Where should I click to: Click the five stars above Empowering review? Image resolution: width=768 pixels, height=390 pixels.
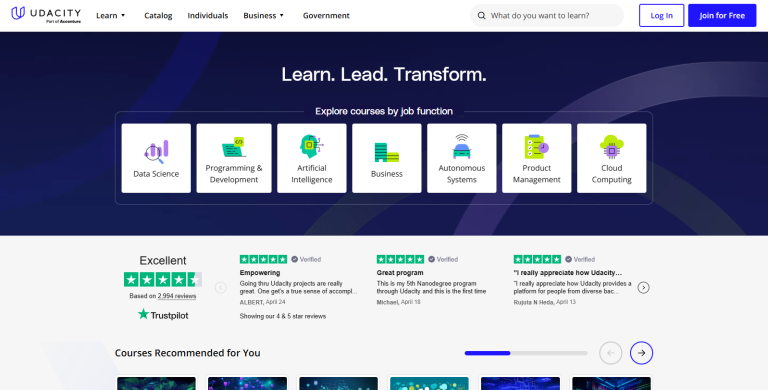coord(263,259)
